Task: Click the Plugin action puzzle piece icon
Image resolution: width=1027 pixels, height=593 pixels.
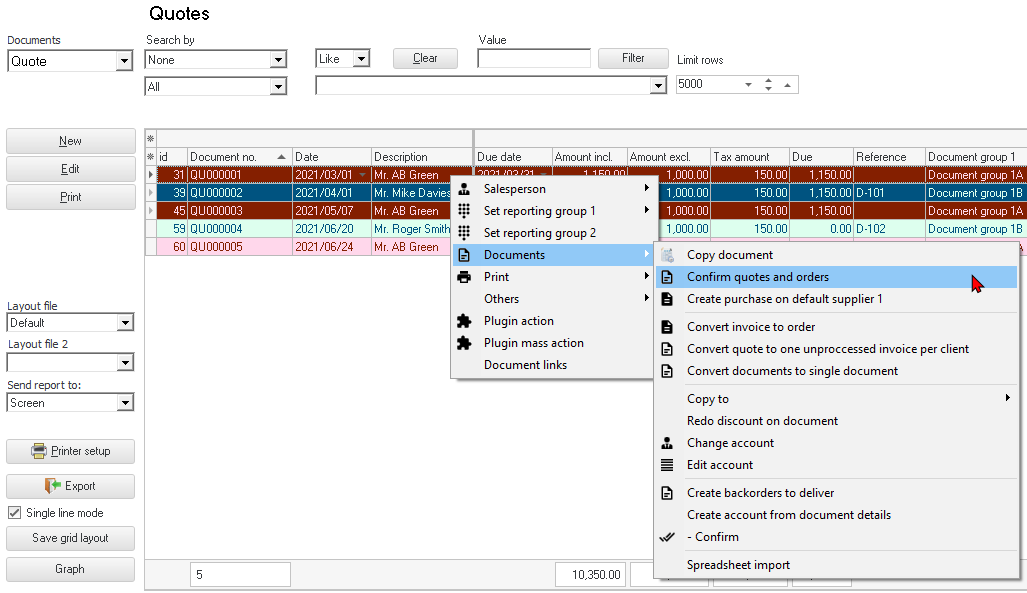Action: pos(464,321)
